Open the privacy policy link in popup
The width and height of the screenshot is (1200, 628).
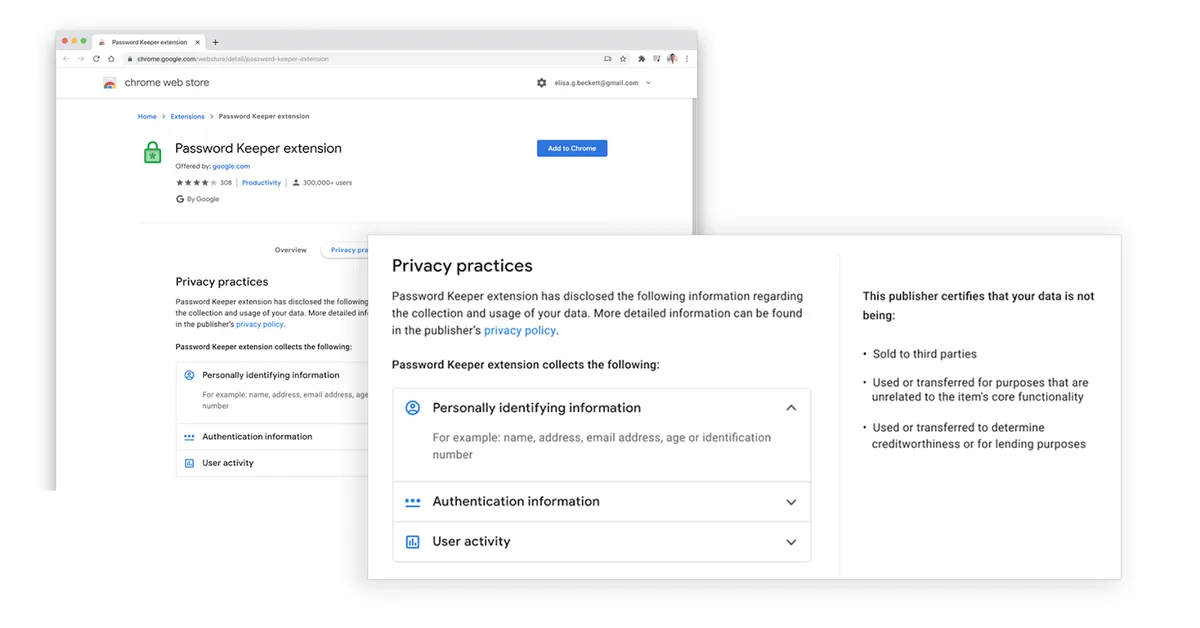[520, 330]
